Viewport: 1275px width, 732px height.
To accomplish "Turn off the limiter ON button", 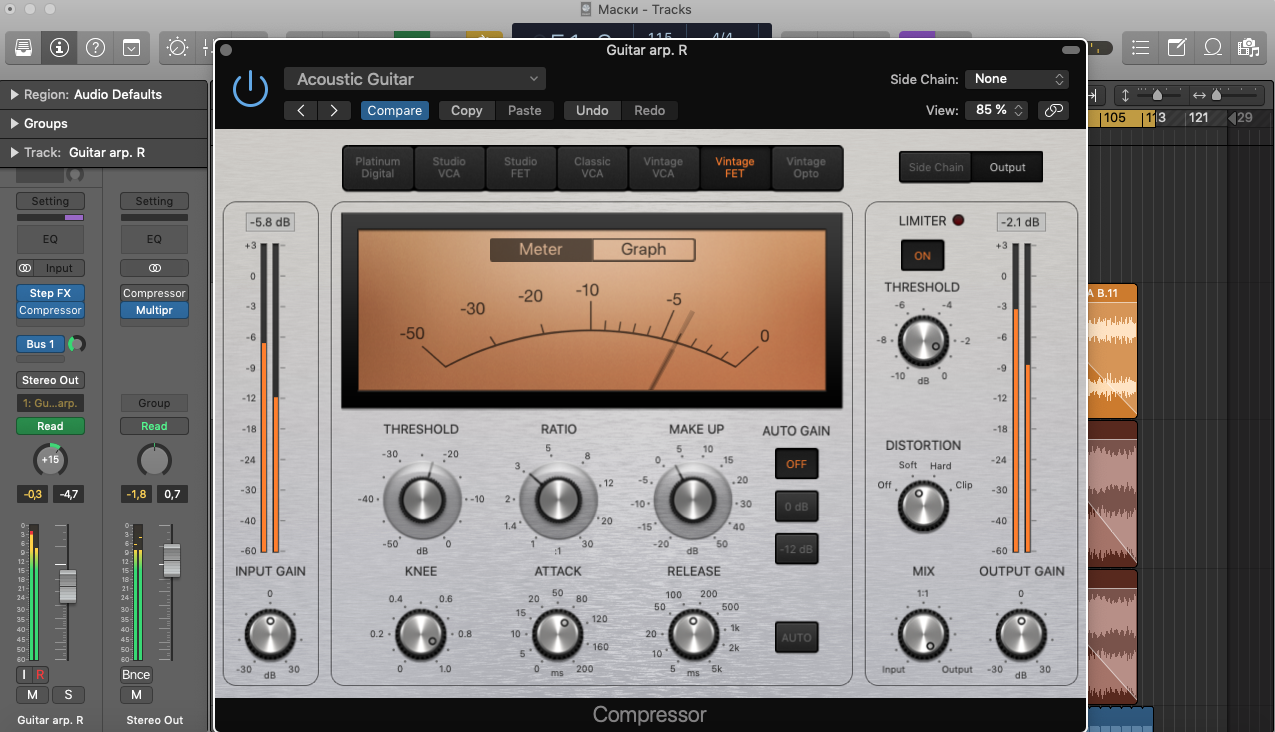I will (x=922, y=256).
